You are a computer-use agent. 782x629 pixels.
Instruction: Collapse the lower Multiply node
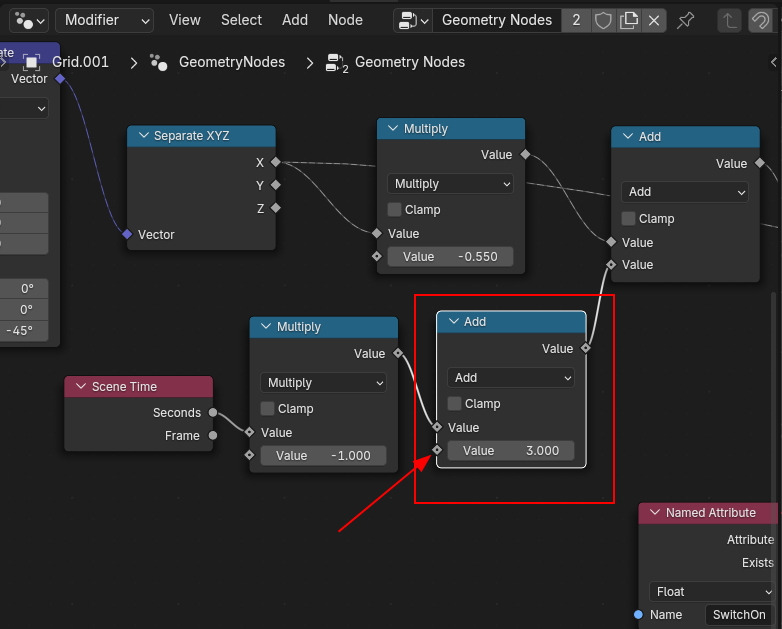pyautogui.click(x=266, y=327)
